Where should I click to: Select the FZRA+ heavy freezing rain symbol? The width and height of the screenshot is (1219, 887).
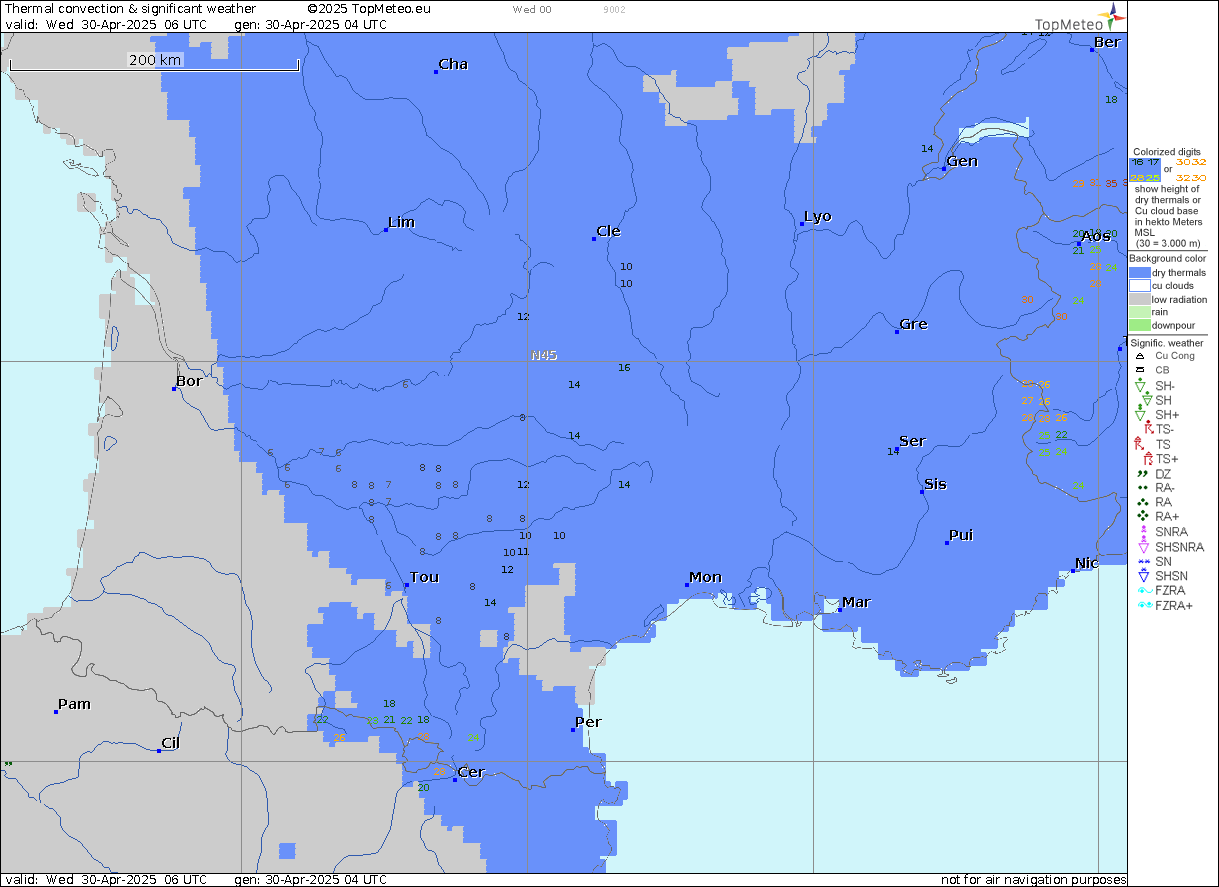coord(1145,605)
